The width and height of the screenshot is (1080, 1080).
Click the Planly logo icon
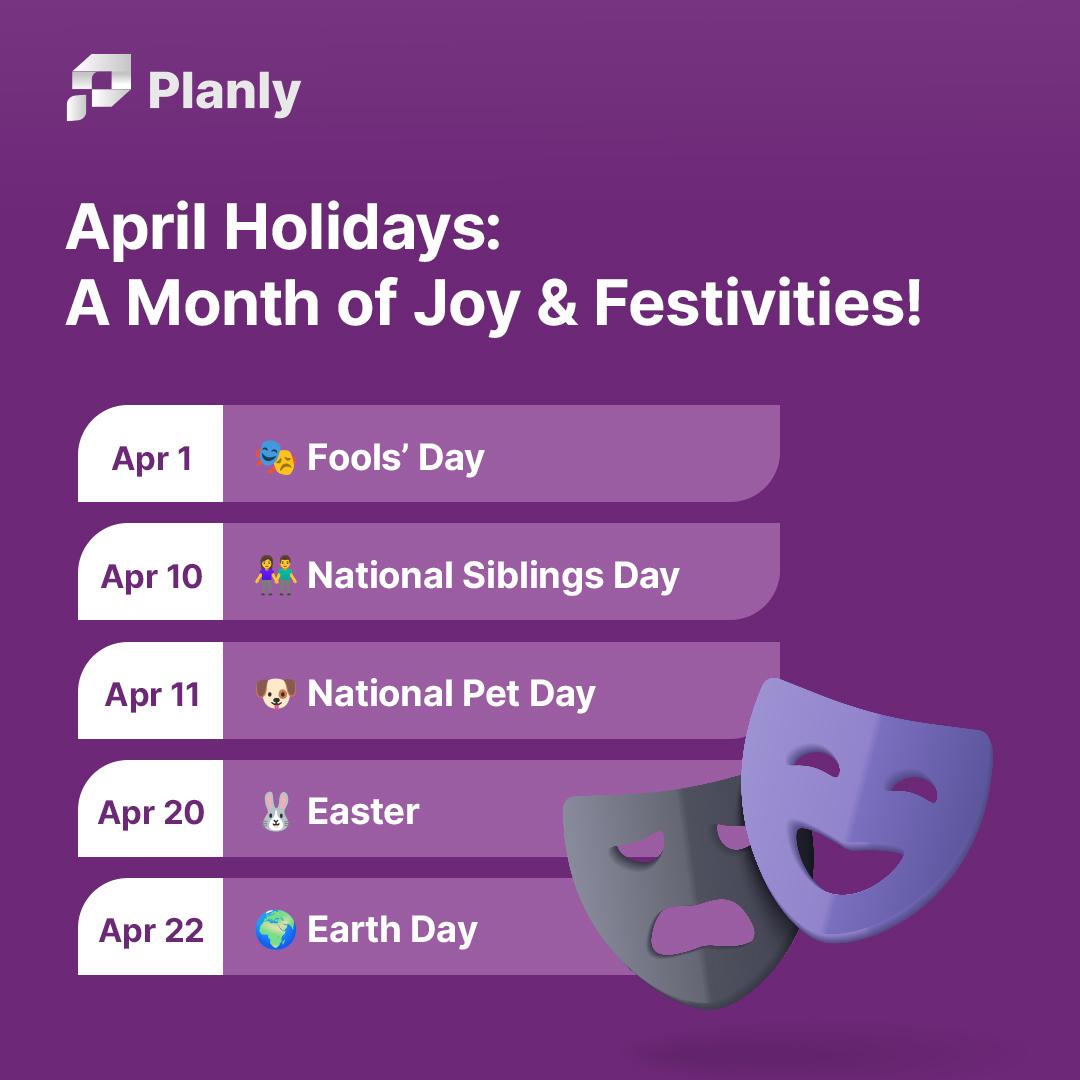click(x=98, y=87)
